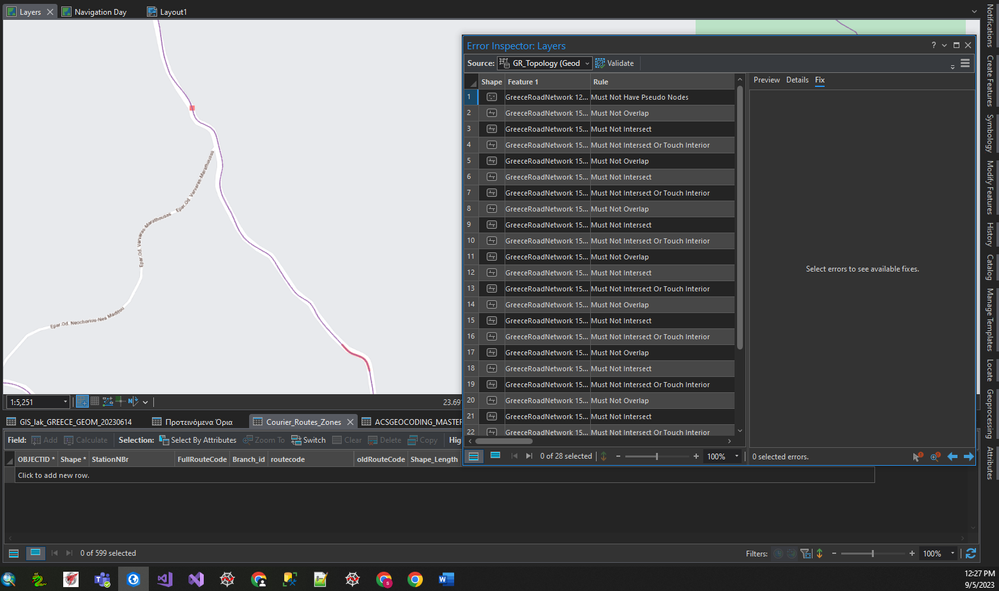Switch to the Details tab
Image resolution: width=999 pixels, height=591 pixels.
[797, 80]
